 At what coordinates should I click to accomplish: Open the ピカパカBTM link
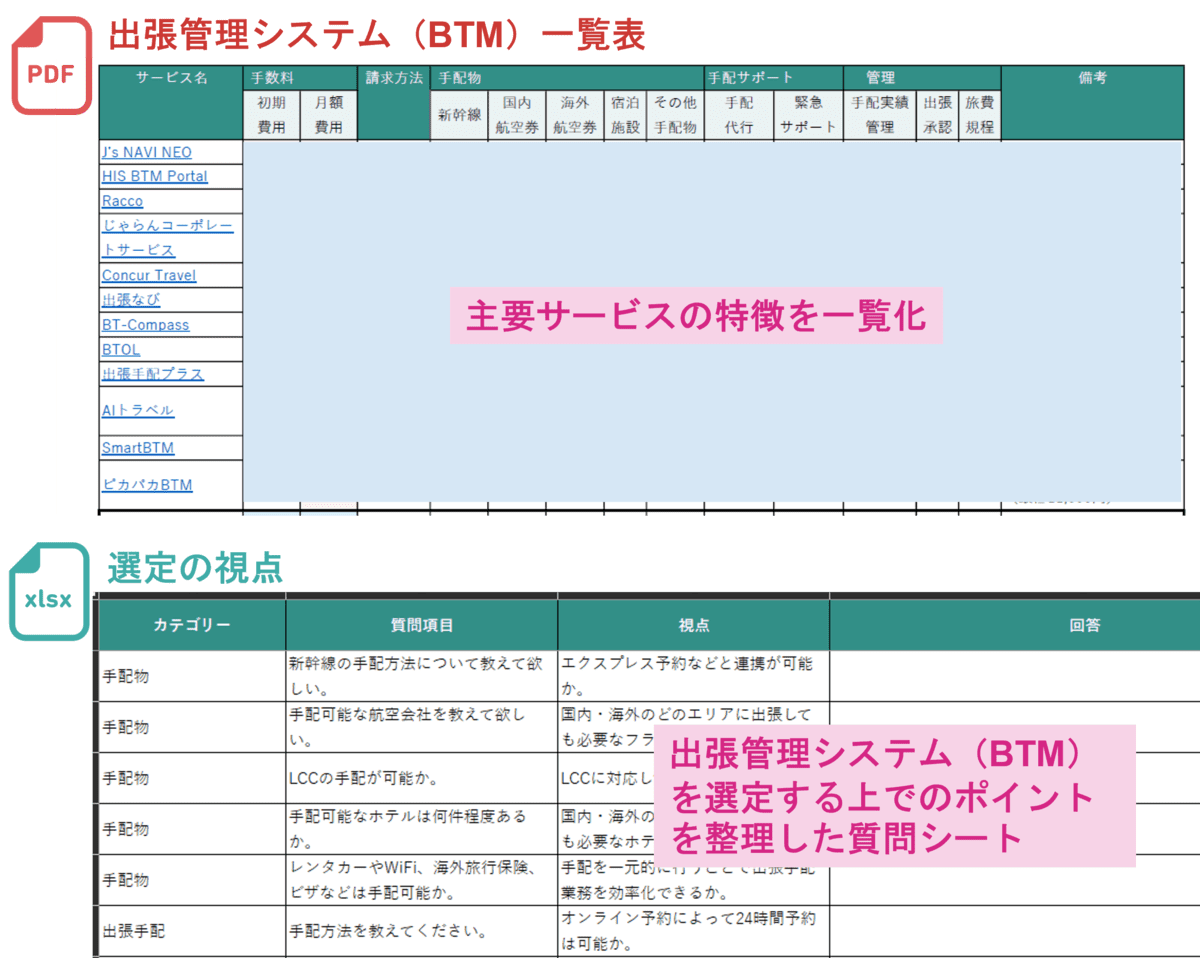point(146,485)
